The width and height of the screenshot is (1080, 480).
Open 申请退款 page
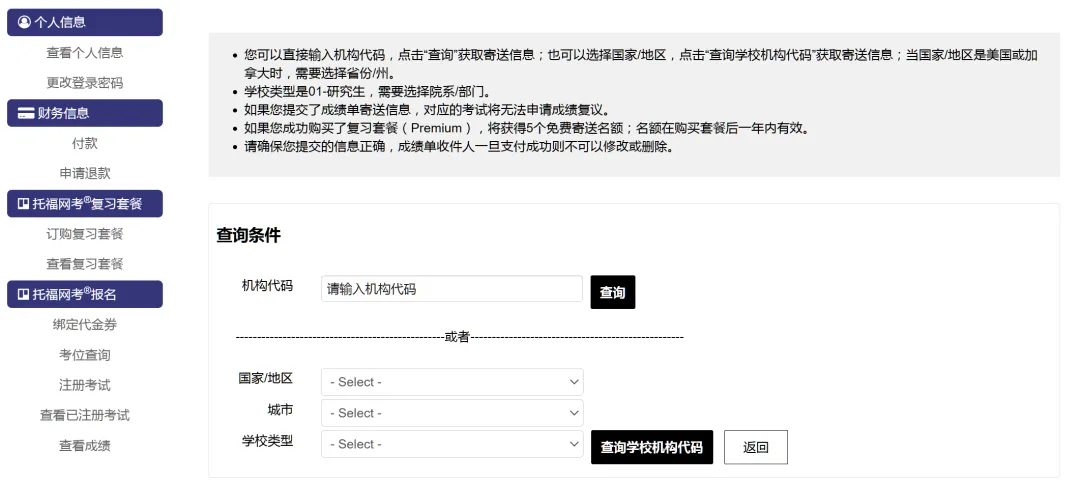click(85, 173)
